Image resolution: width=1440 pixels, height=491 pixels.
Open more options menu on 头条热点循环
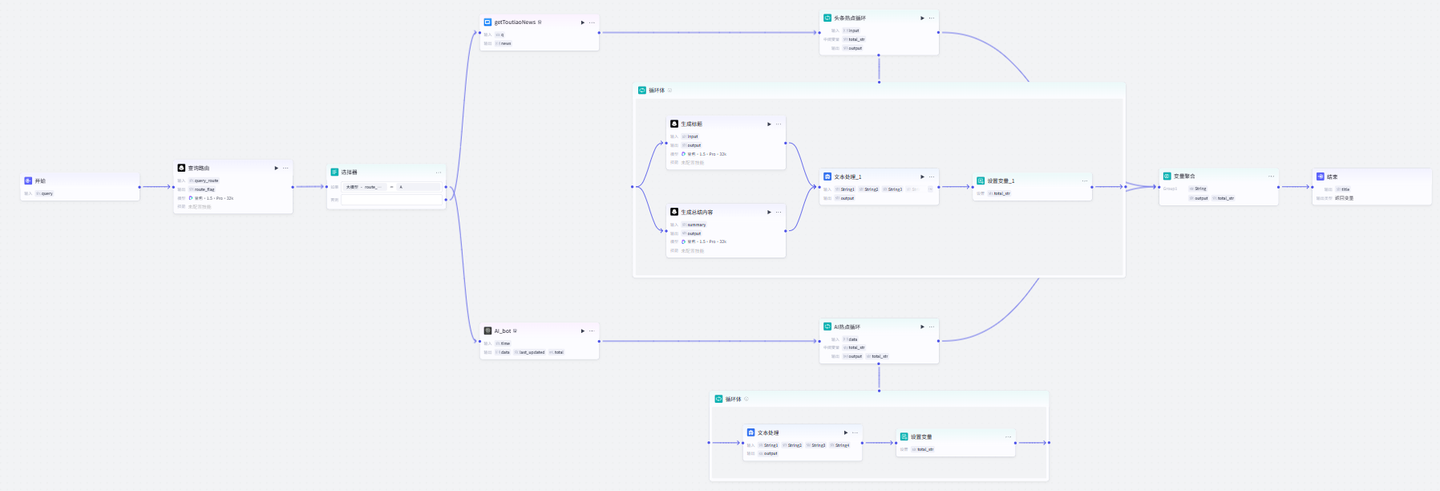932,18
